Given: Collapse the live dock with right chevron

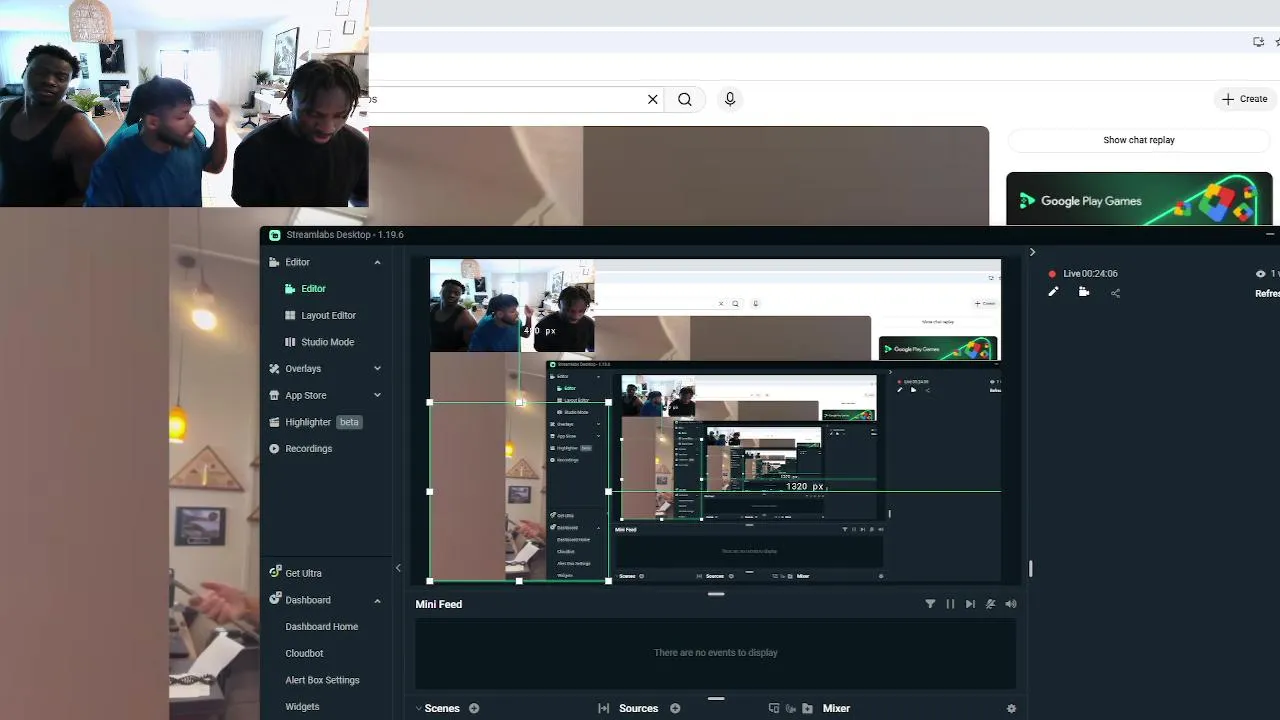Looking at the screenshot, I should coord(1032,252).
